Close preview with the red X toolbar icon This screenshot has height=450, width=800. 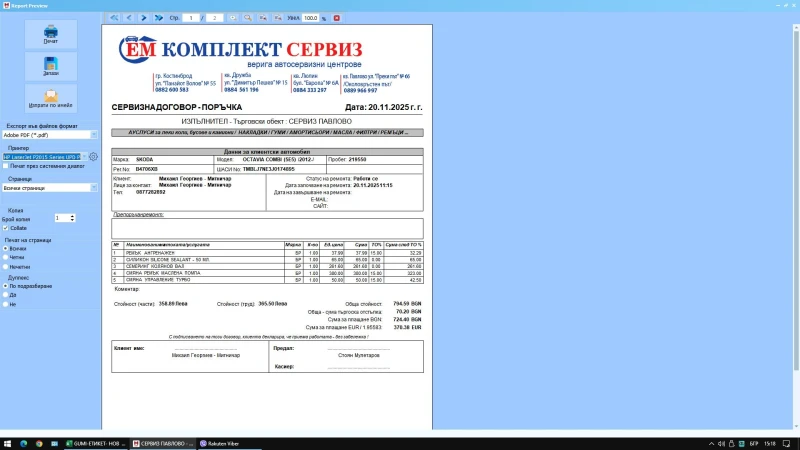click(x=336, y=18)
